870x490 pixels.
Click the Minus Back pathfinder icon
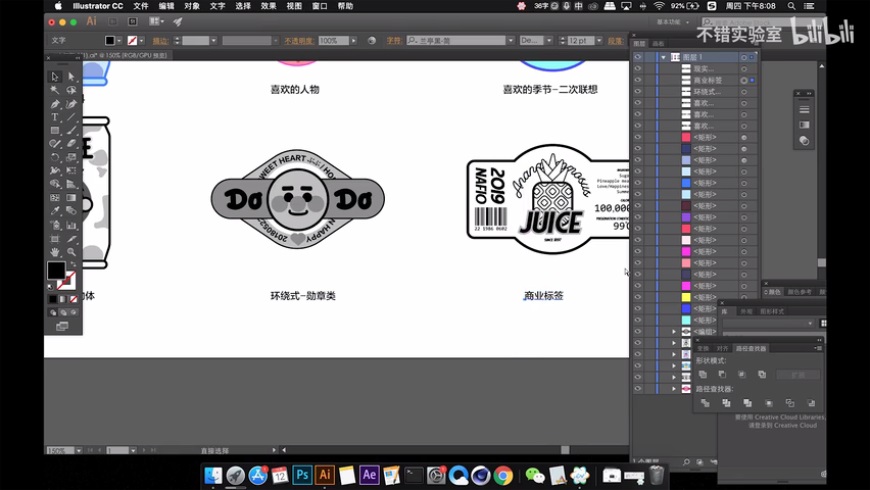(811, 403)
